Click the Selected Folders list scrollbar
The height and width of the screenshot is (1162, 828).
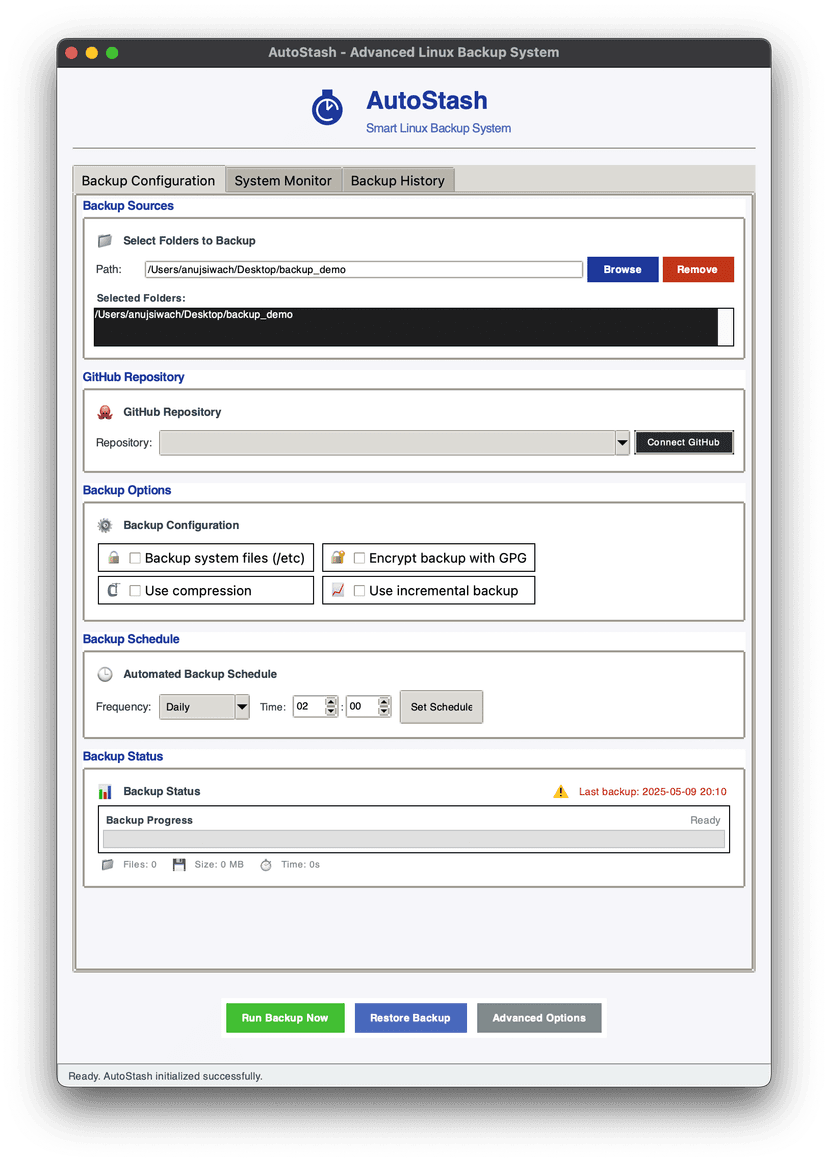[x=726, y=327]
